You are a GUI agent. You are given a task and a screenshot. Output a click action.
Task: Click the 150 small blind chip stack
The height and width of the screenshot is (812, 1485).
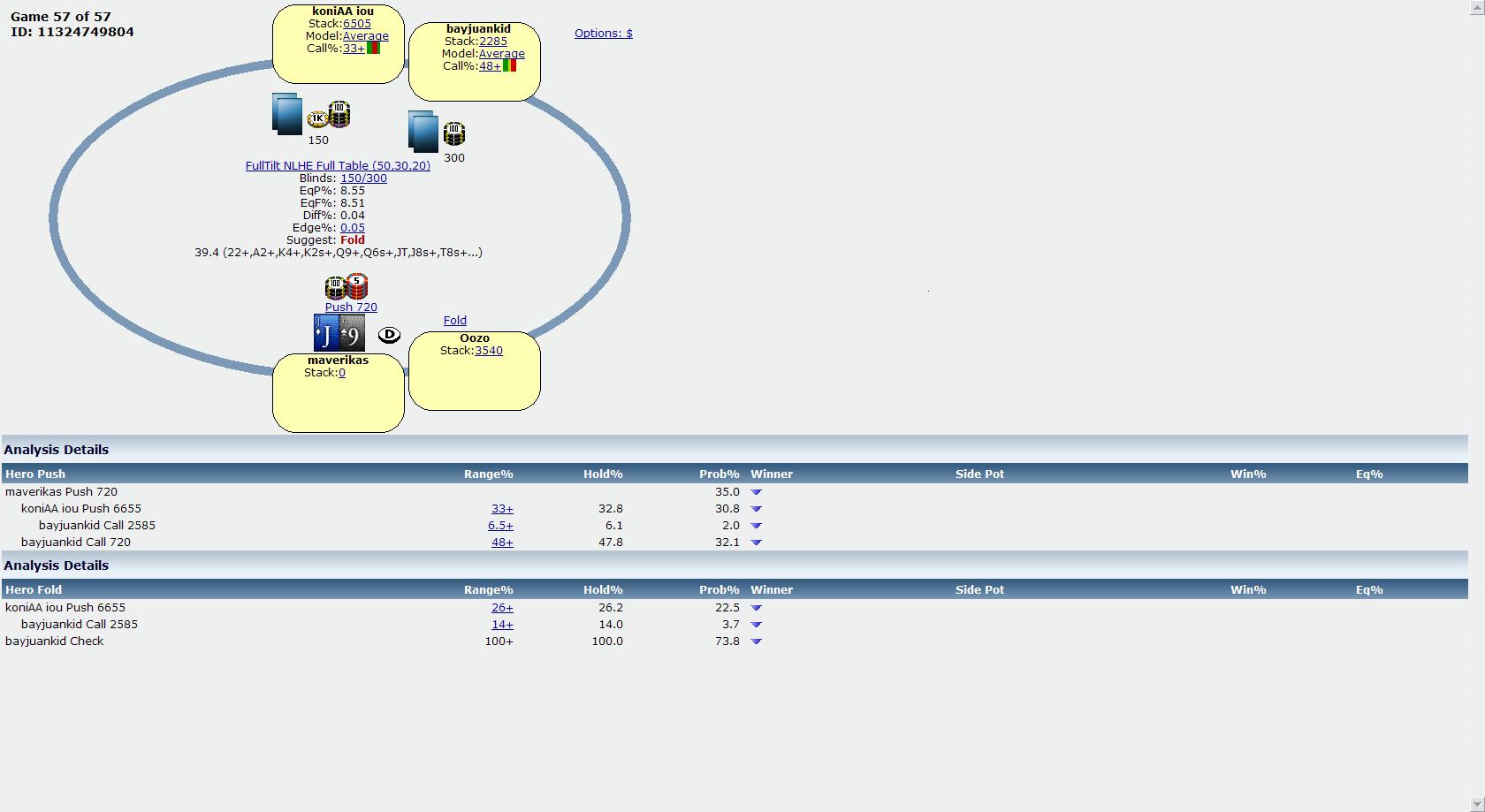coord(330,116)
